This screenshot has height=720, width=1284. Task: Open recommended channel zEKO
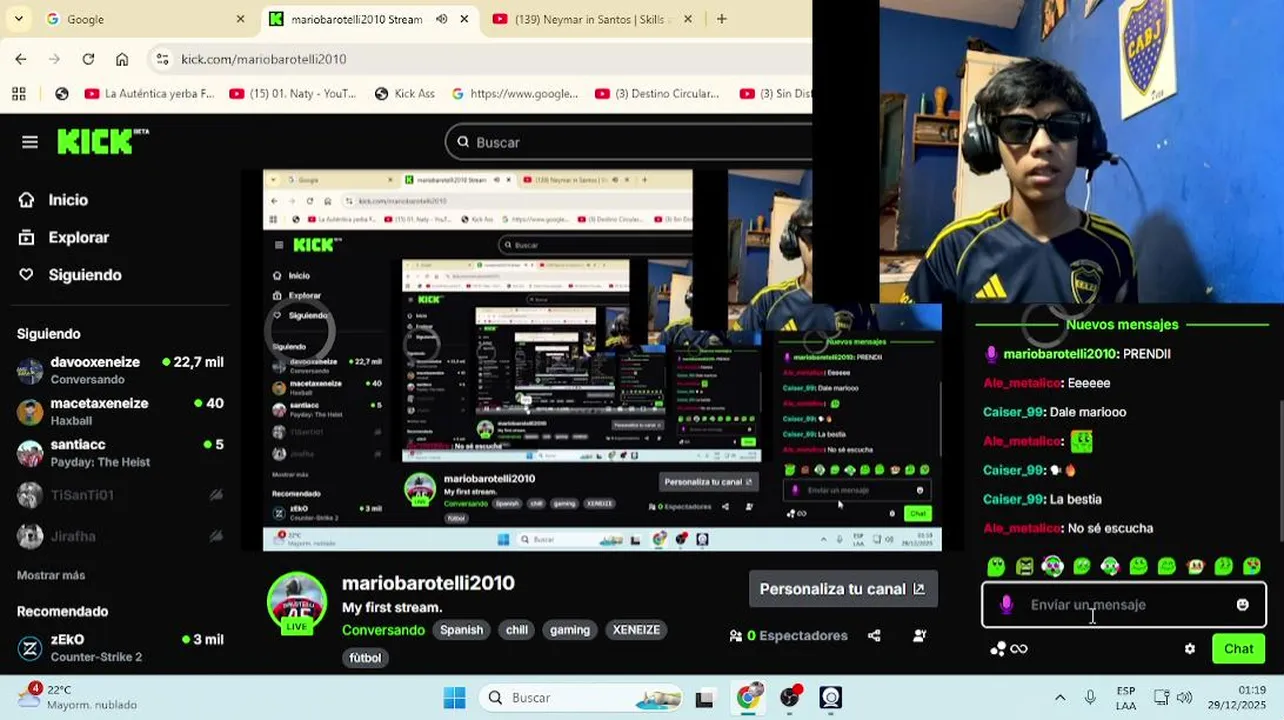[x=120, y=647]
